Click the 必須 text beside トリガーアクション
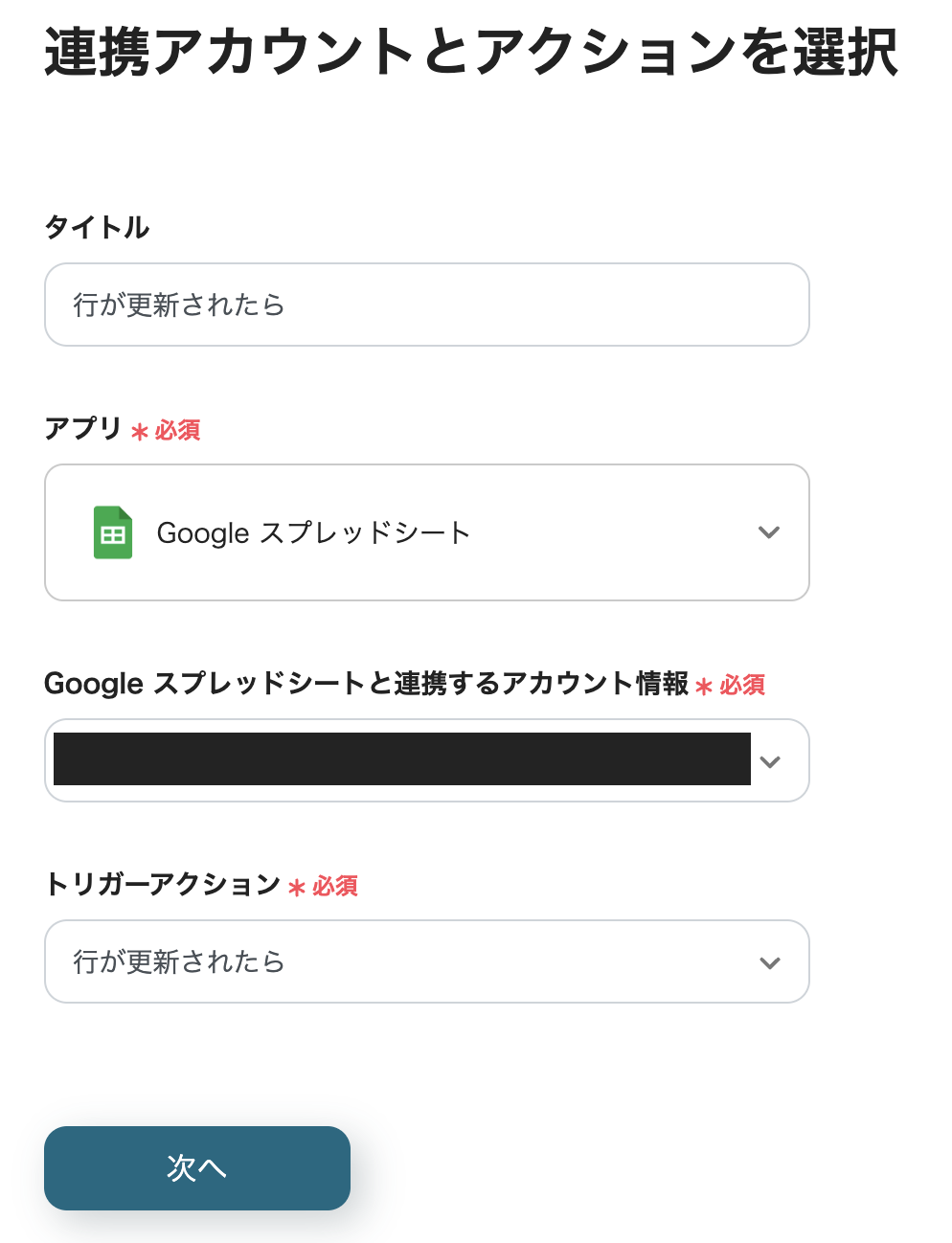 [x=336, y=887]
